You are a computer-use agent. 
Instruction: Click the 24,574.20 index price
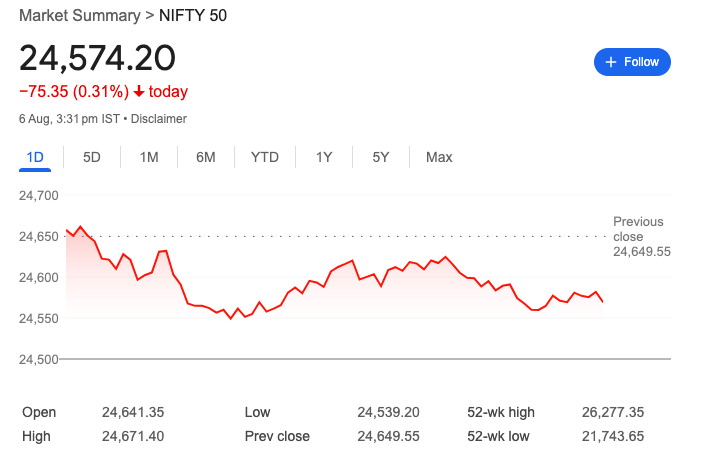97,58
